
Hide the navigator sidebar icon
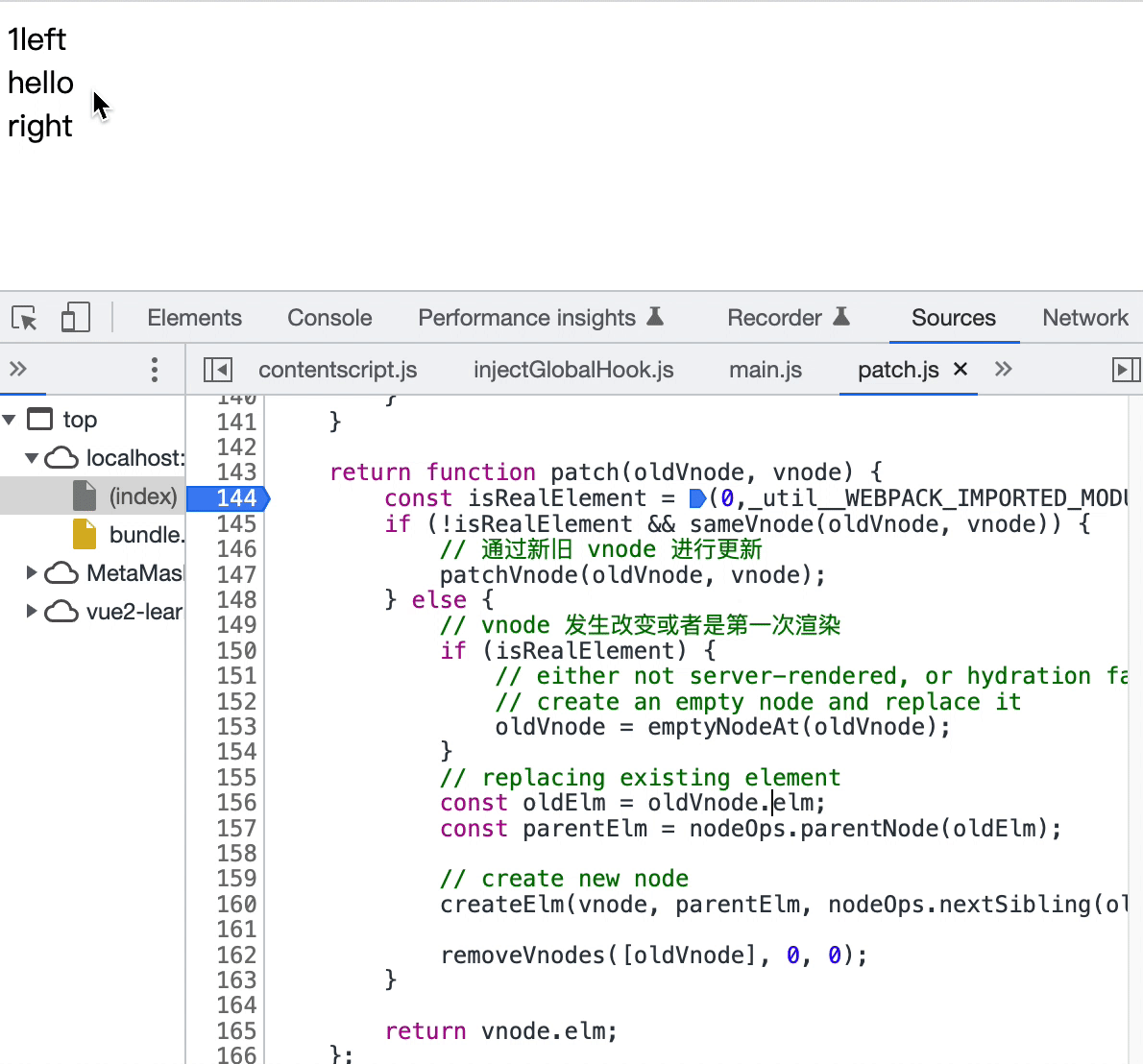[x=218, y=370]
